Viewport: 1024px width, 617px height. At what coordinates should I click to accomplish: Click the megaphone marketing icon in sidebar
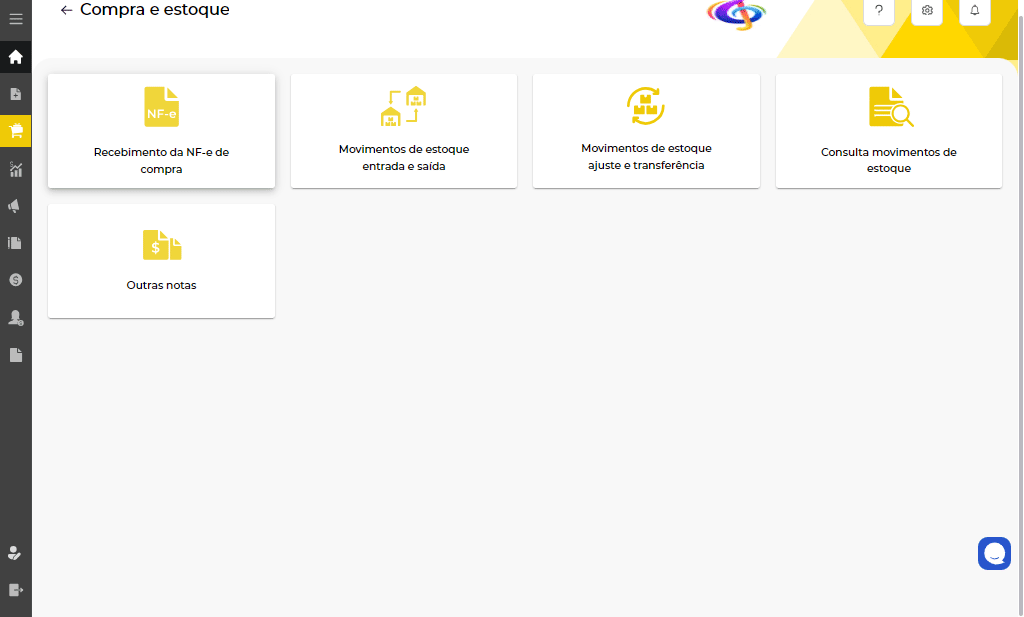(16, 206)
